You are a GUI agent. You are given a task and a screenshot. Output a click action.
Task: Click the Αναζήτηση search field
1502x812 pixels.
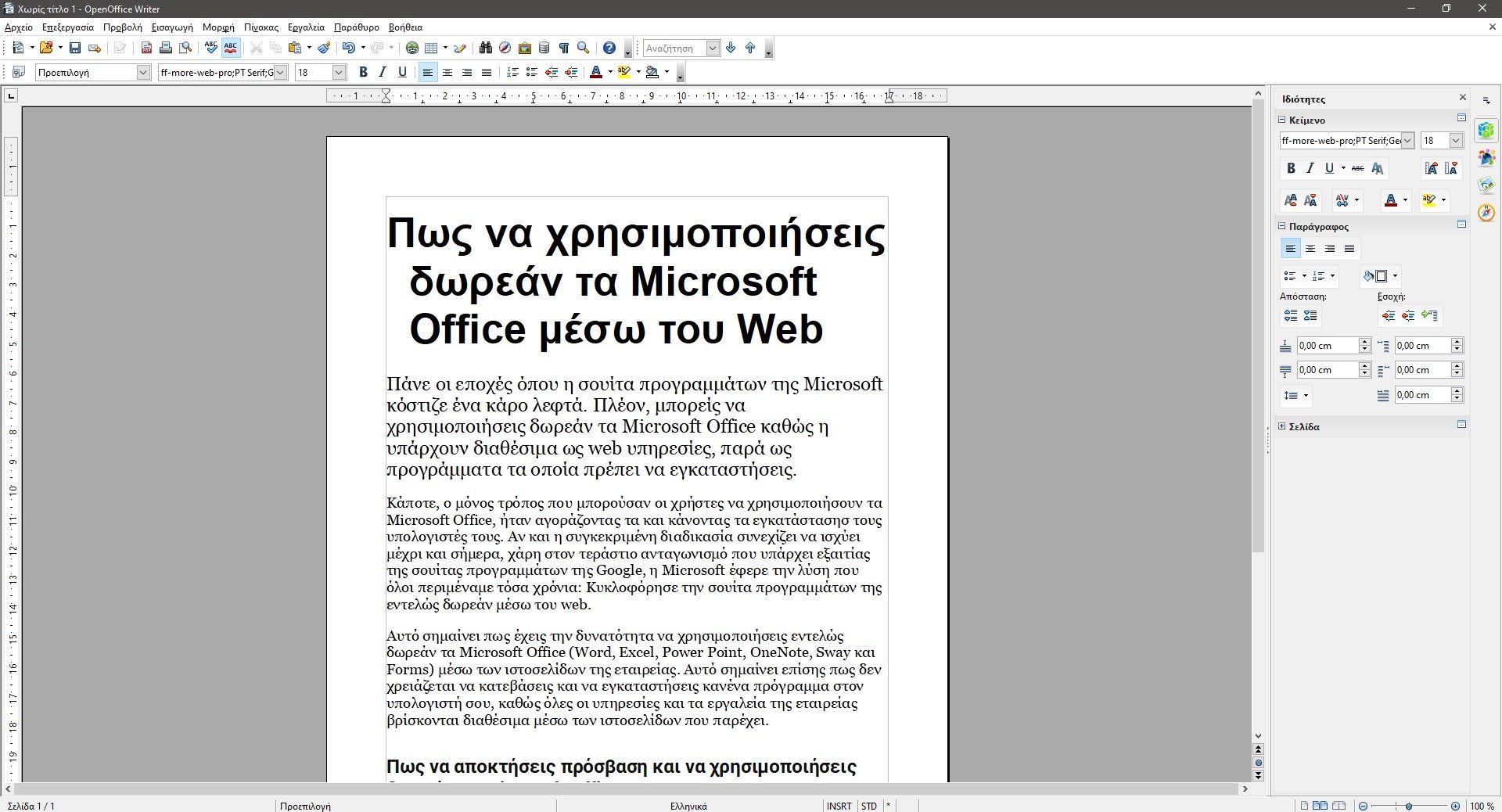coord(674,49)
